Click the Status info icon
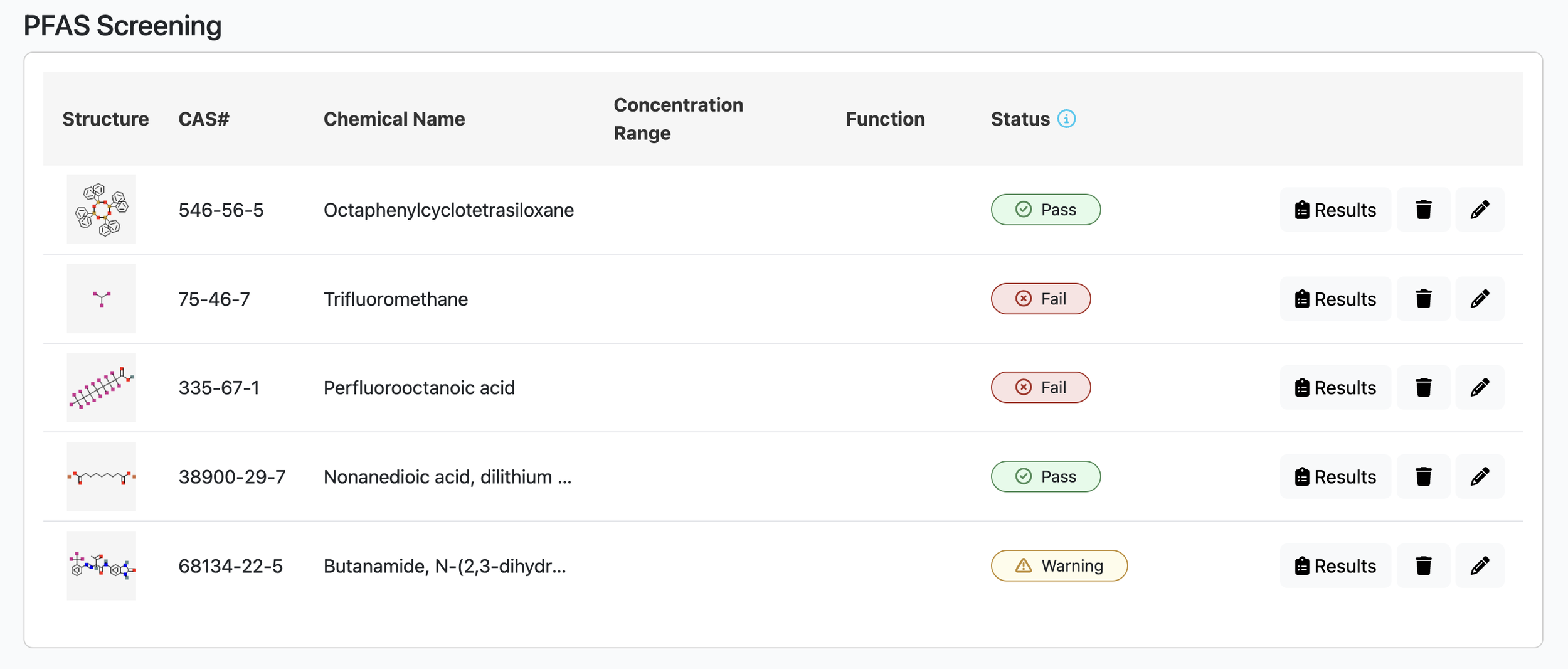1568x669 pixels. [x=1066, y=119]
